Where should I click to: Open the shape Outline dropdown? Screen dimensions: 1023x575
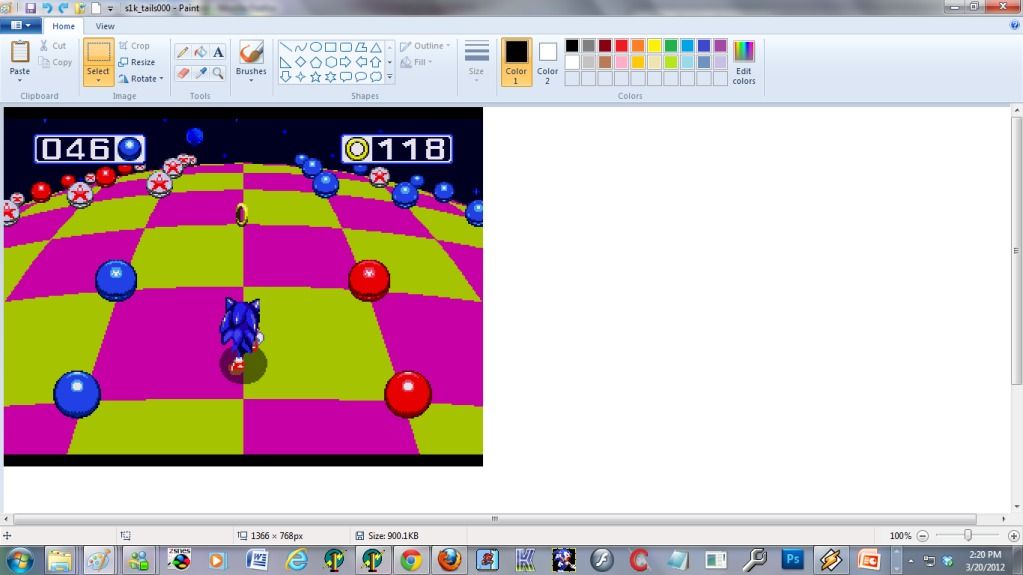pyautogui.click(x=425, y=46)
